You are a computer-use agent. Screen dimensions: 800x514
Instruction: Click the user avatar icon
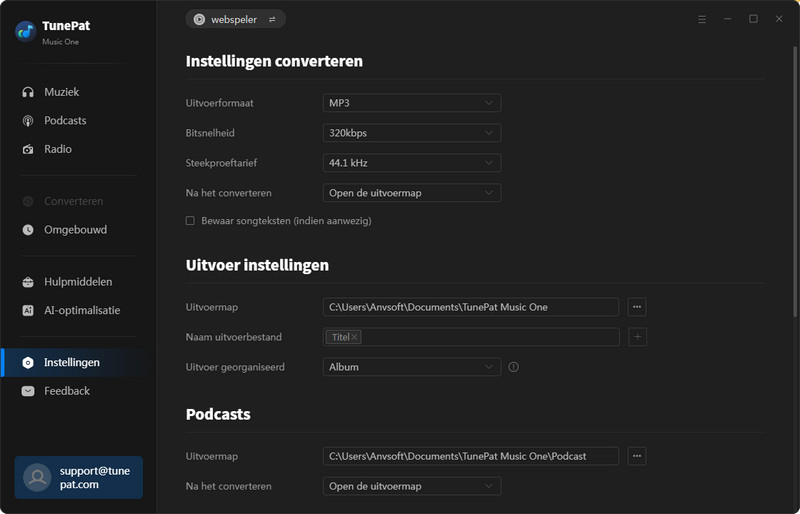pyautogui.click(x=37, y=477)
